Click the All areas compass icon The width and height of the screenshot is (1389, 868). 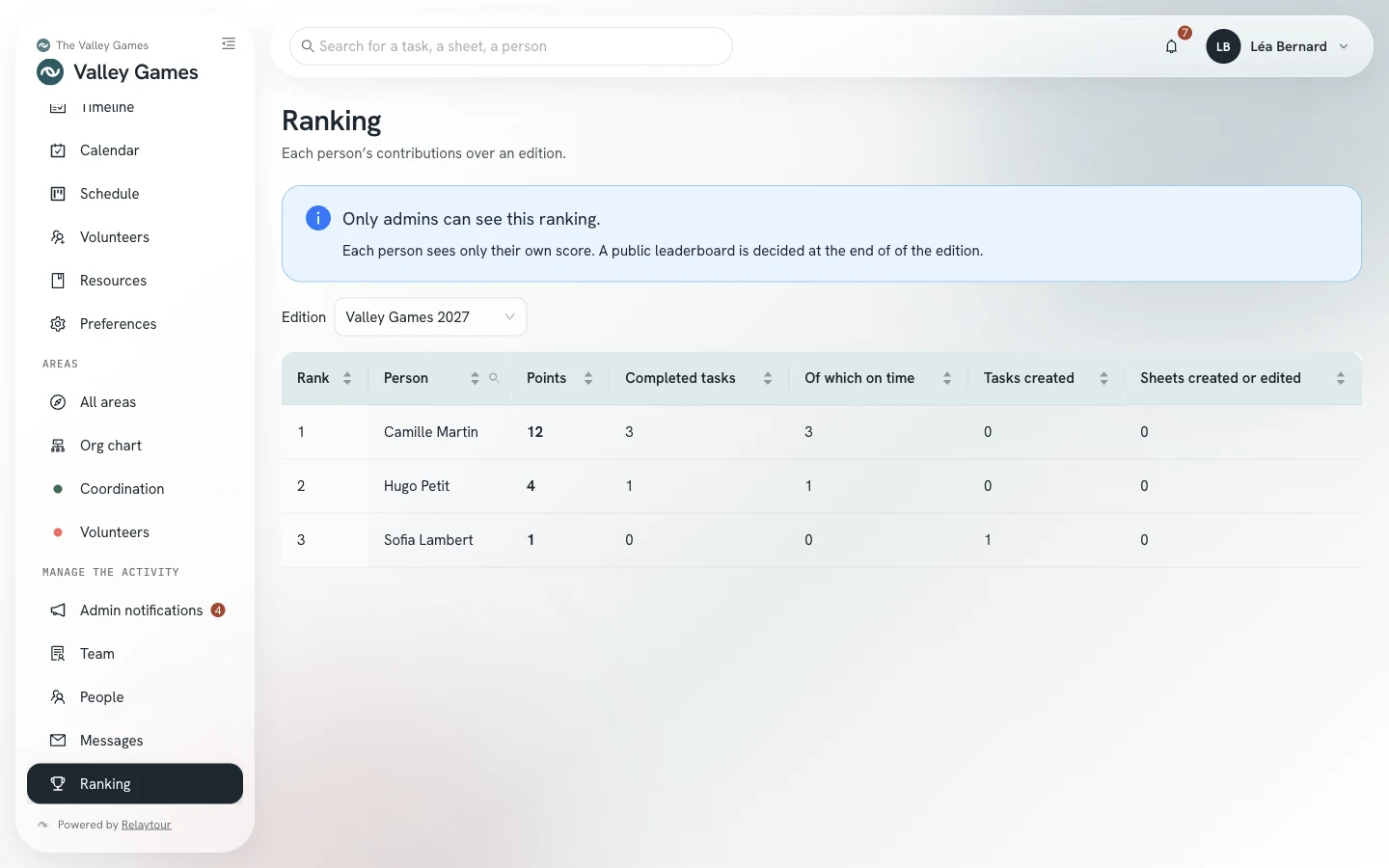(58, 402)
